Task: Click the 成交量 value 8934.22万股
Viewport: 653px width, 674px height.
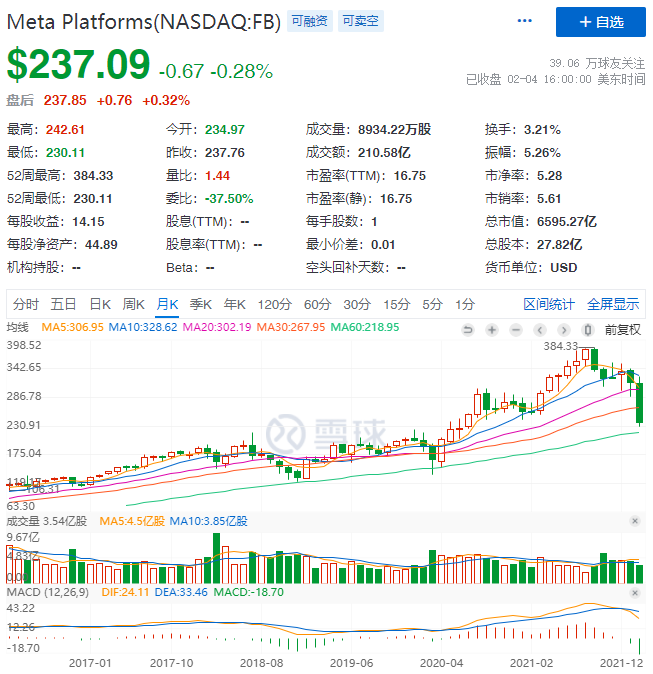Action: point(394,129)
